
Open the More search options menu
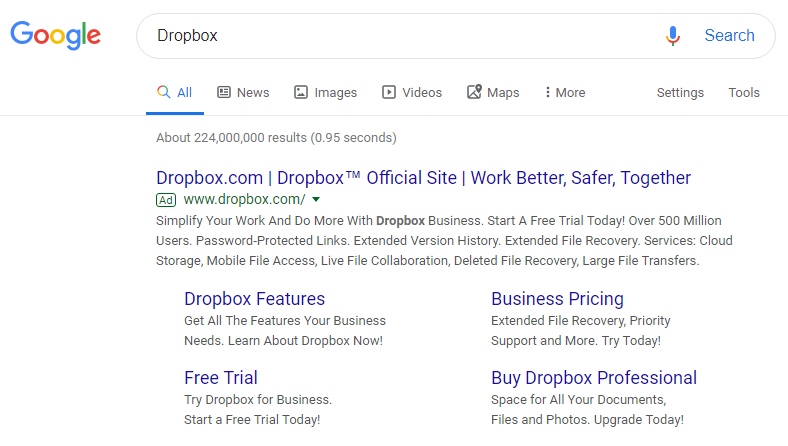[x=565, y=93]
